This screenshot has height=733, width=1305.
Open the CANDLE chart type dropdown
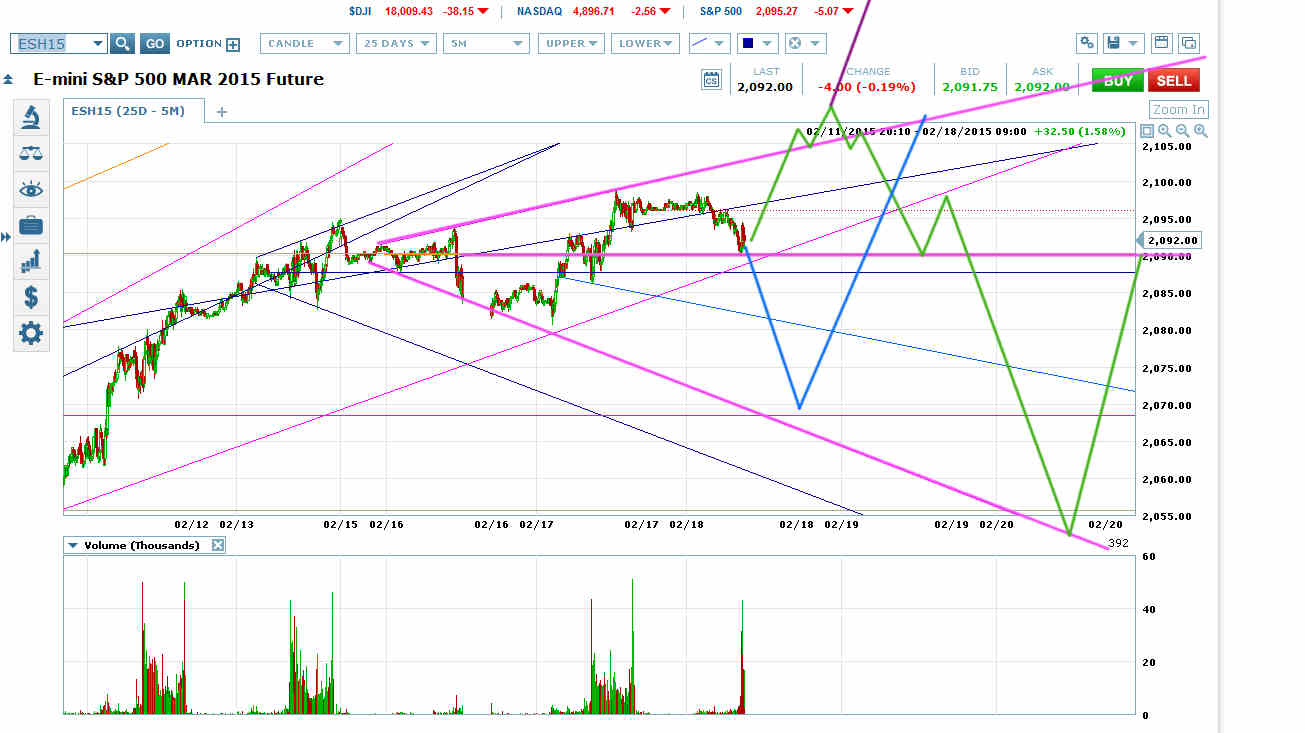[x=304, y=43]
